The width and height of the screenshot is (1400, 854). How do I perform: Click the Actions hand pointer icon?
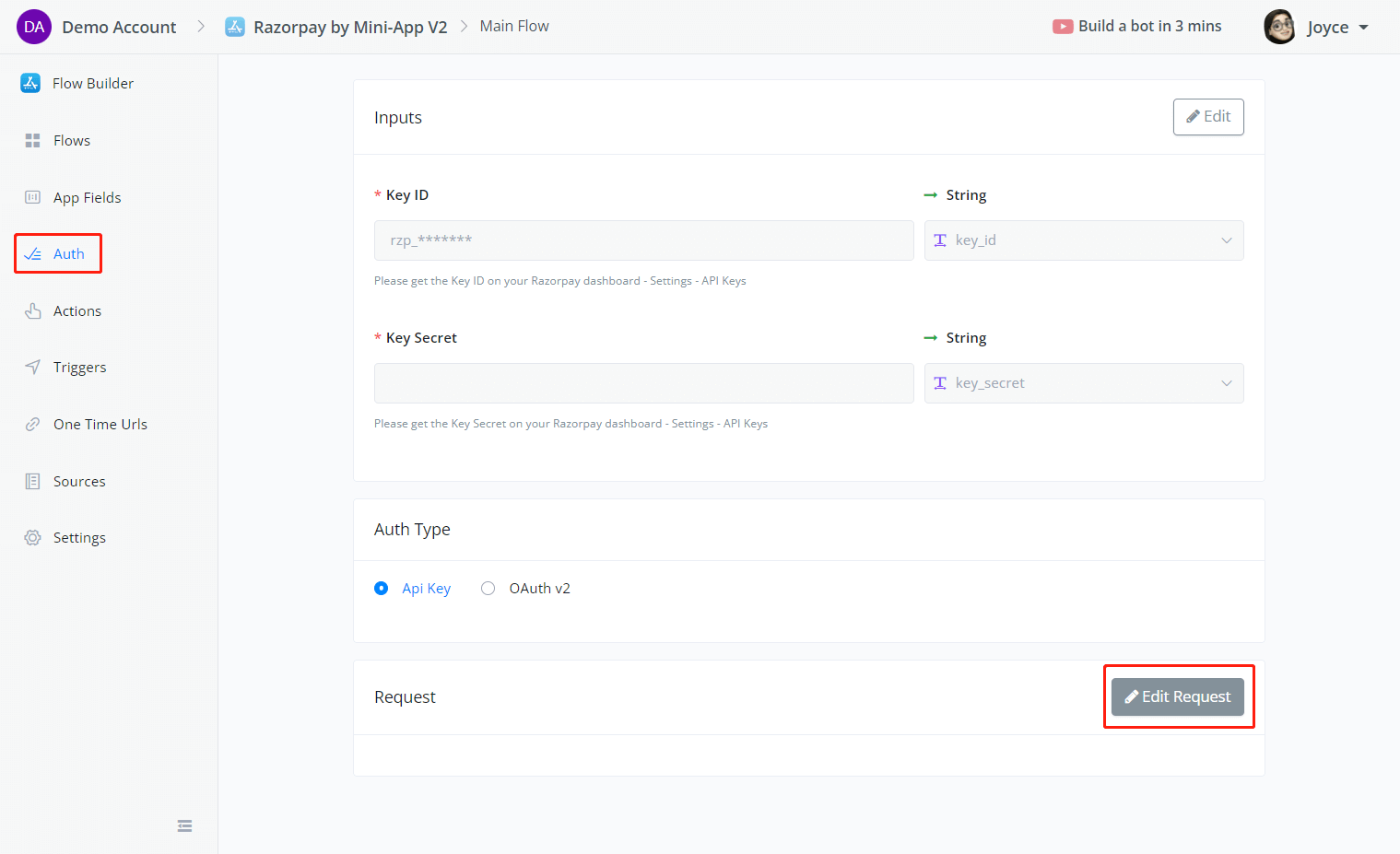click(32, 311)
